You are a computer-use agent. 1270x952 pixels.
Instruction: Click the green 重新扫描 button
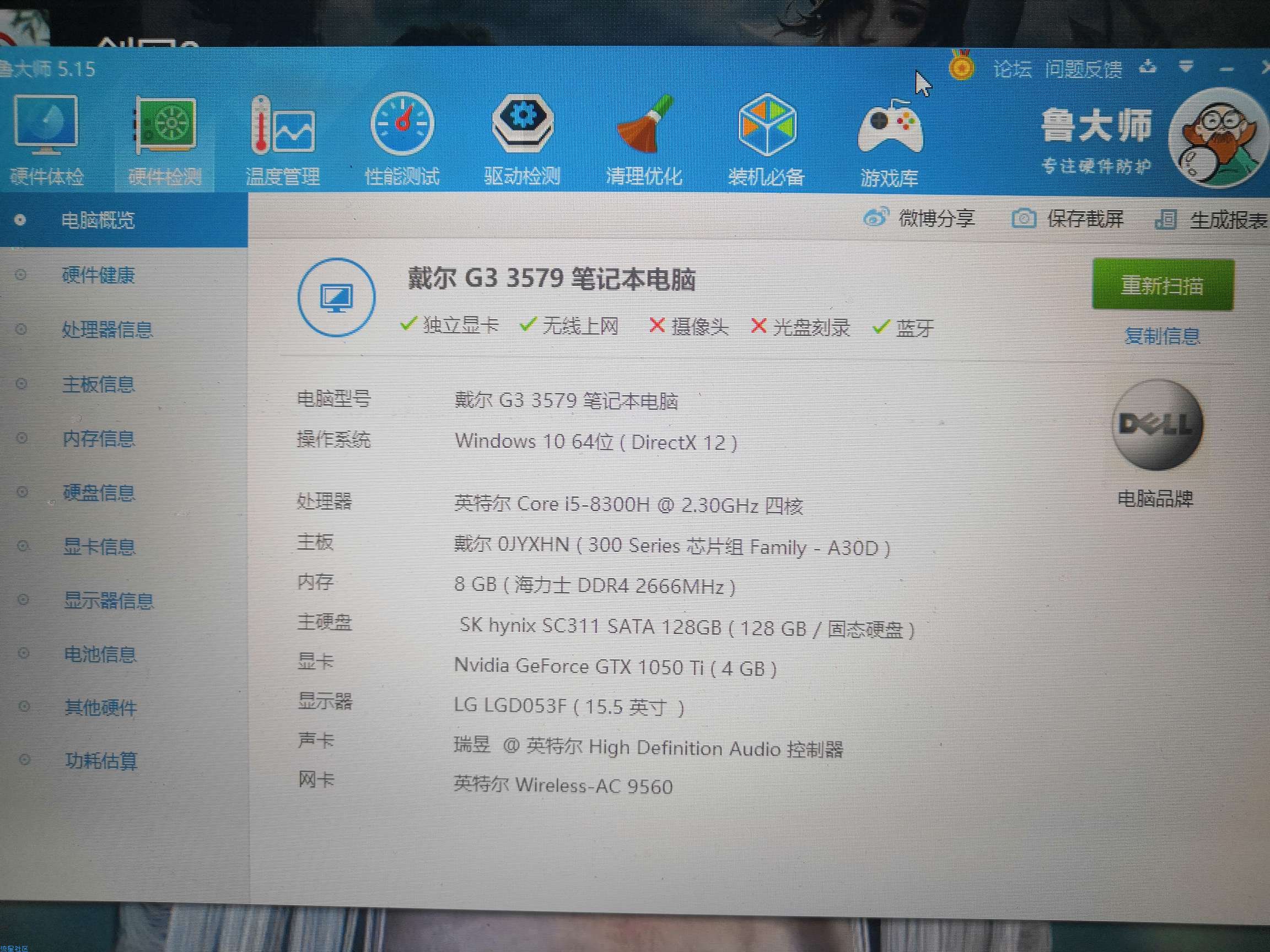pos(1163,285)
